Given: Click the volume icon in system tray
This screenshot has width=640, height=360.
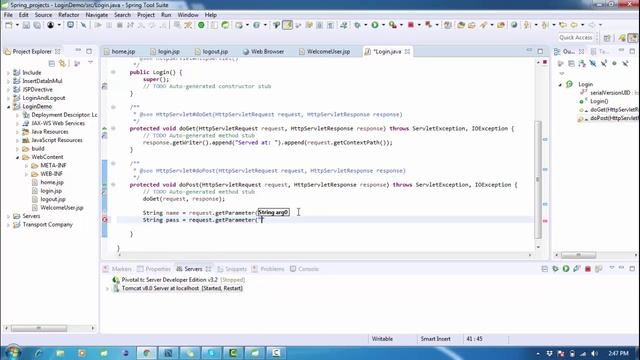Looking at the screenshot, I should [x=594, y=353].
